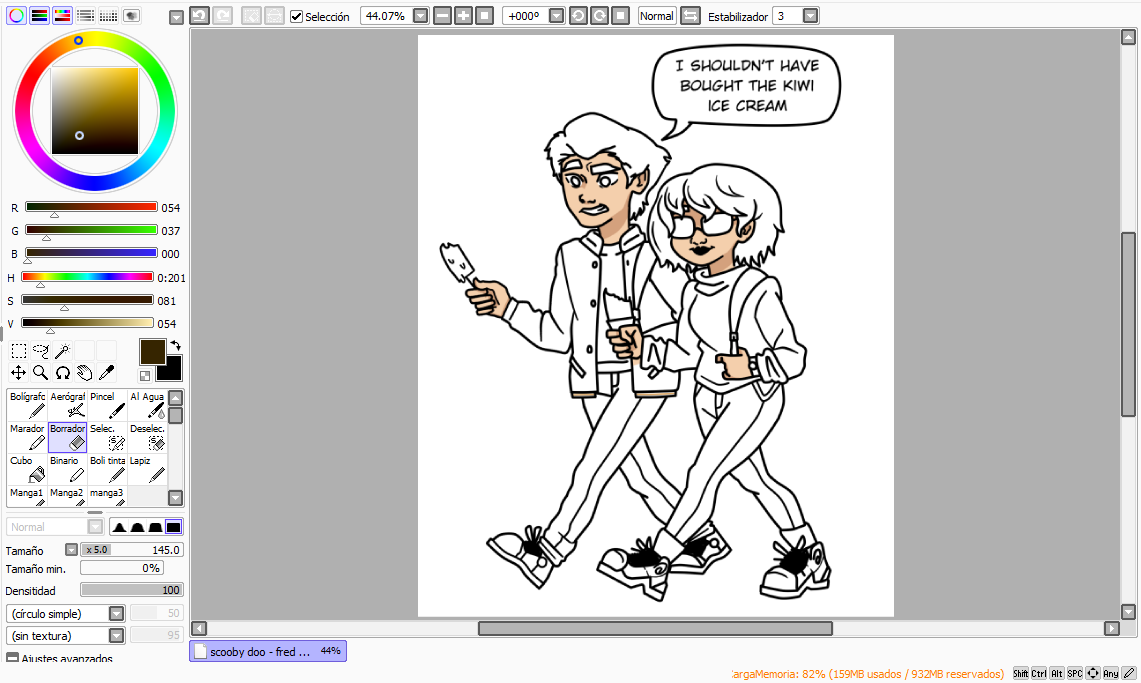Switch to the scooby doo - fred document tab
The height and width of the screenshot is (683, 1141).
pyautogui.click(x=268, y=651)
